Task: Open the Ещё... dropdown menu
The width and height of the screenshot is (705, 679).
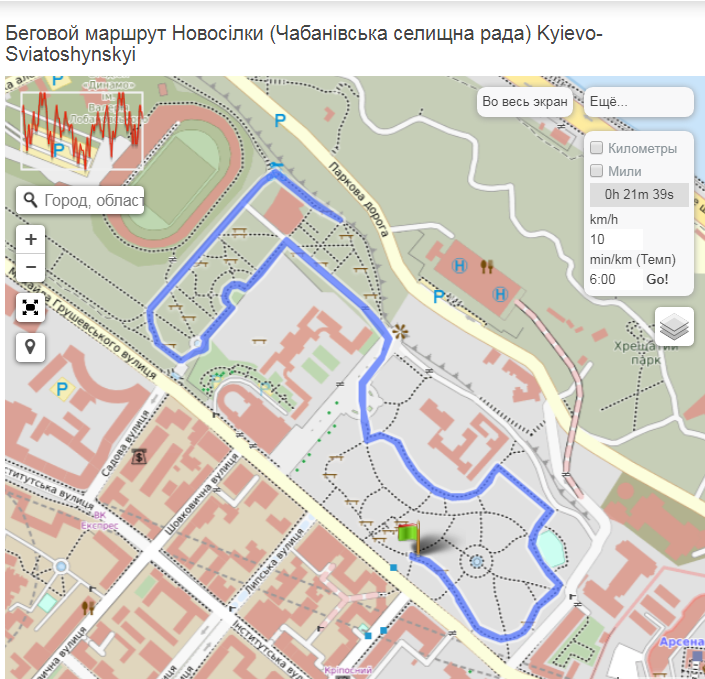Action: [638, 102]
